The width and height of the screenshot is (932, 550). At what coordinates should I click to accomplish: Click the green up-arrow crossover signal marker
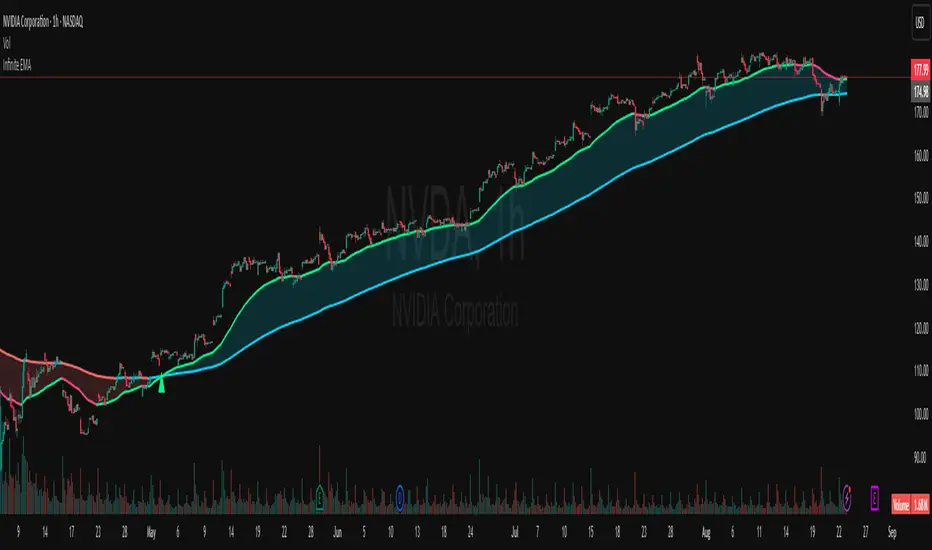click(x=161, y=383)
